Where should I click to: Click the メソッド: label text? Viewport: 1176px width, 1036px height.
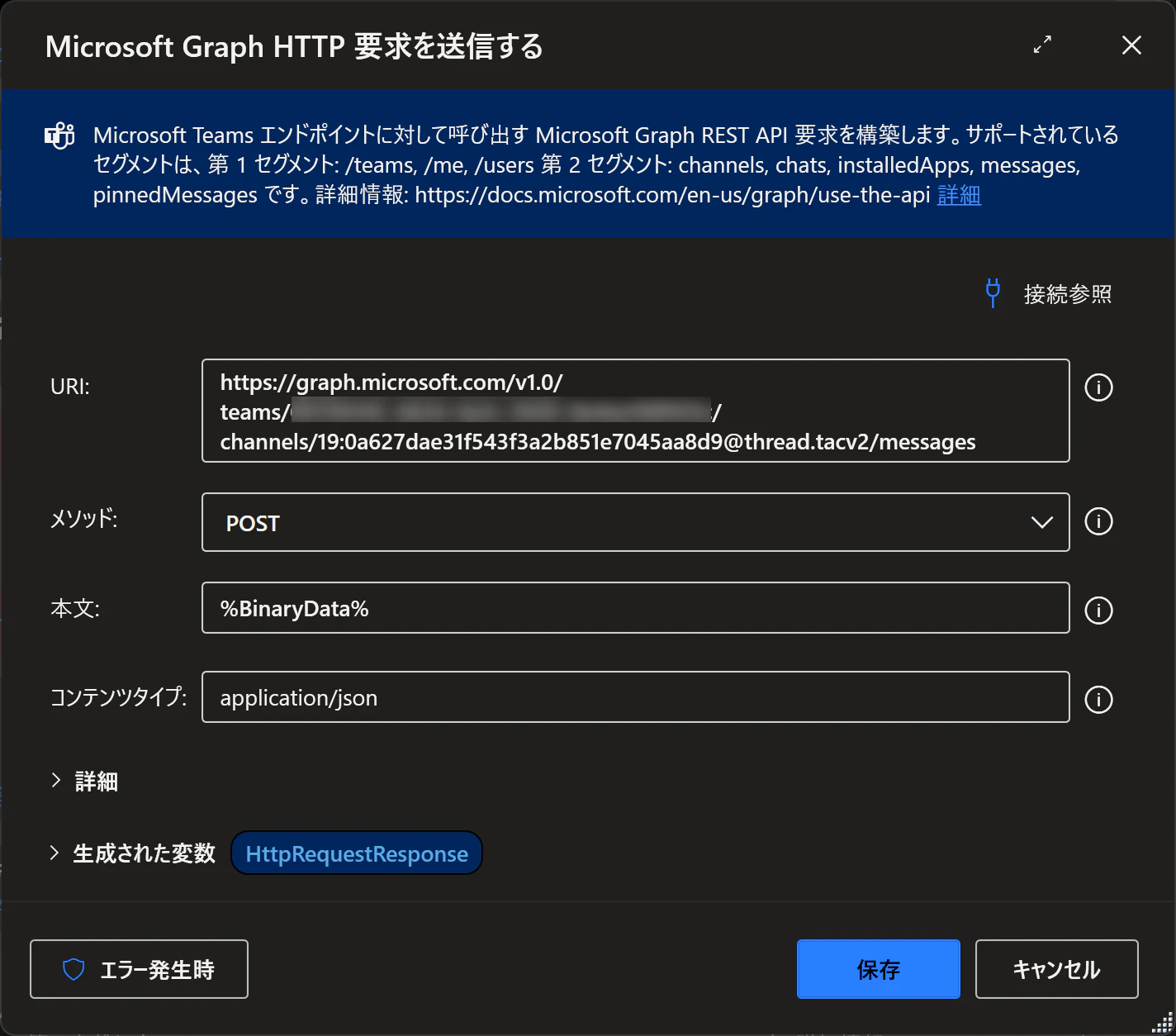(x=84, y=519)
